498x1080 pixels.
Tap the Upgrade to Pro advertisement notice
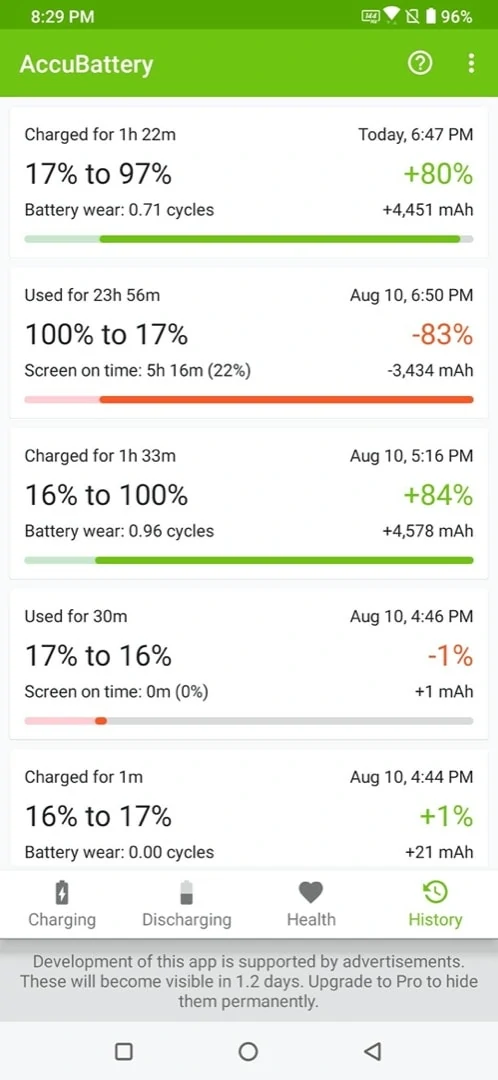[249, 982]
